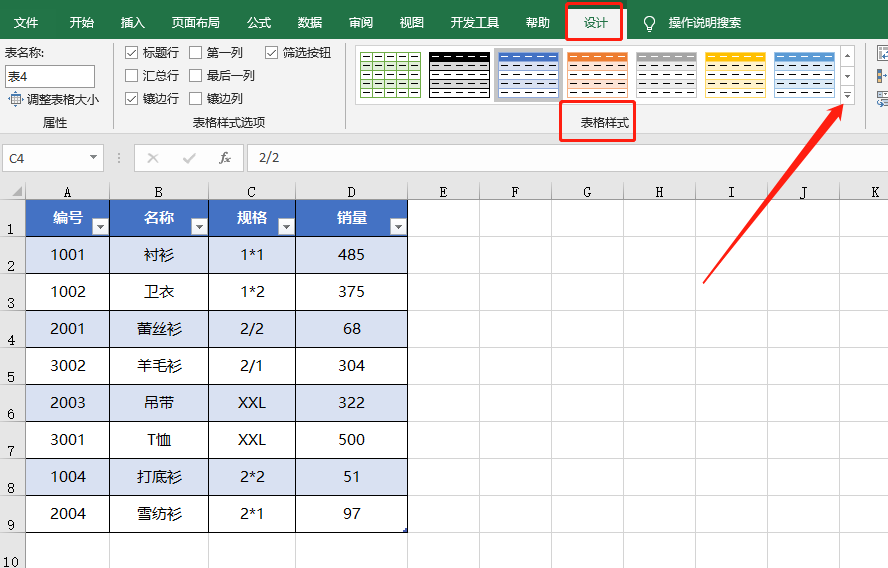Click the confirm entry checkmark icon
Viewport: 888px width, 568px height.
click(x=189, y=158)
